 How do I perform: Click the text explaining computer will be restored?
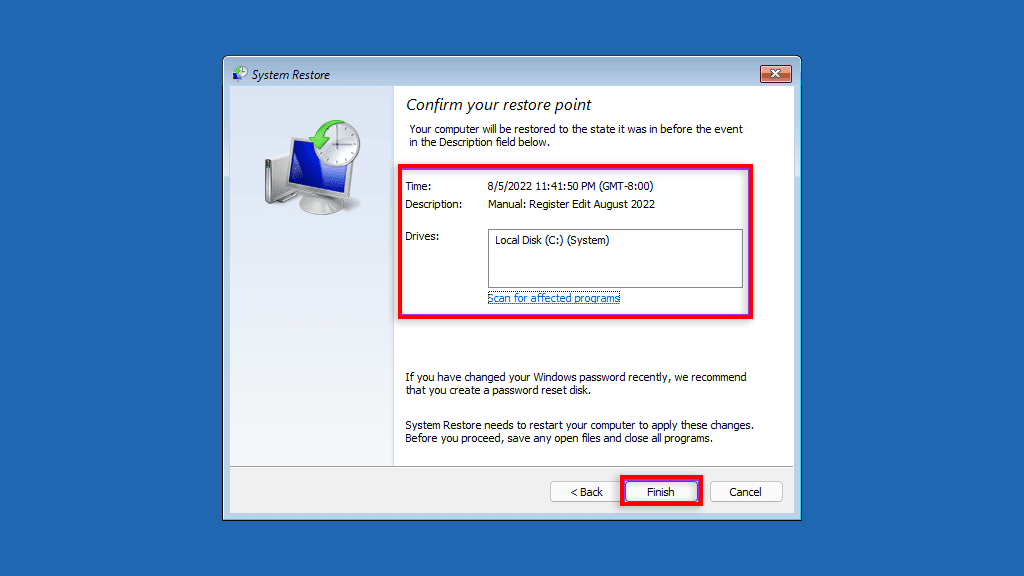pos(575,135)
